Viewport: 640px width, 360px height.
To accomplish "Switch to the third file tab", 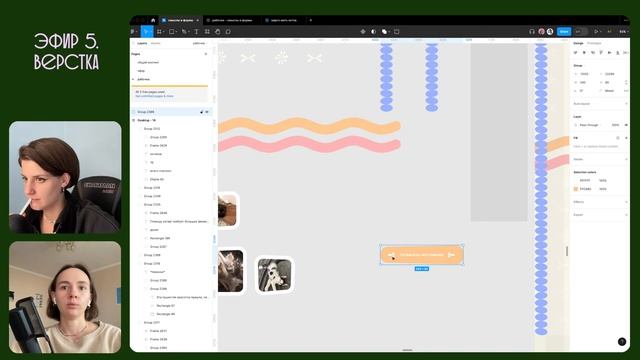I will point(283,20).
